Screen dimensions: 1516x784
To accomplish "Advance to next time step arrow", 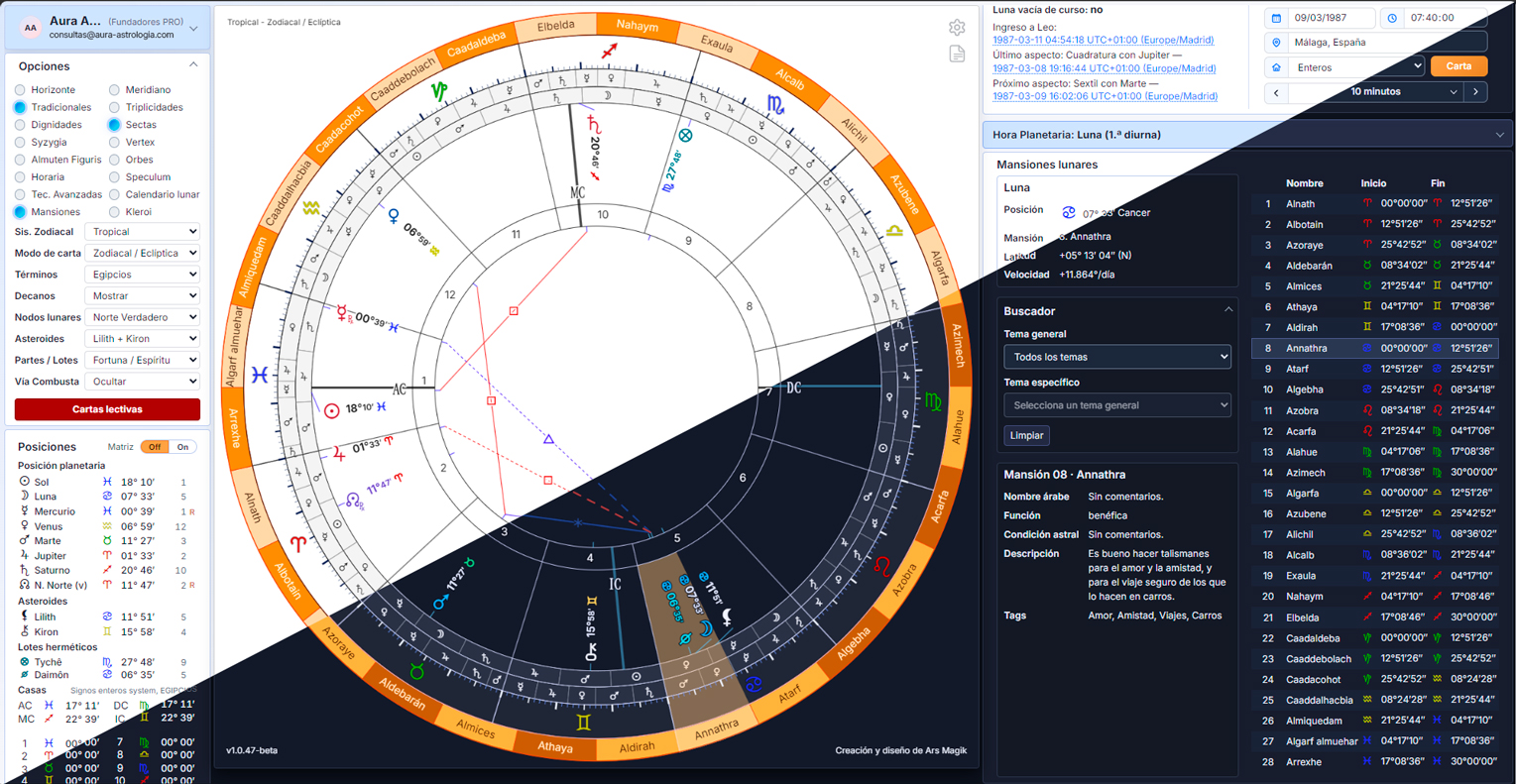I will pyautogui.click(x=1476, y=92).
